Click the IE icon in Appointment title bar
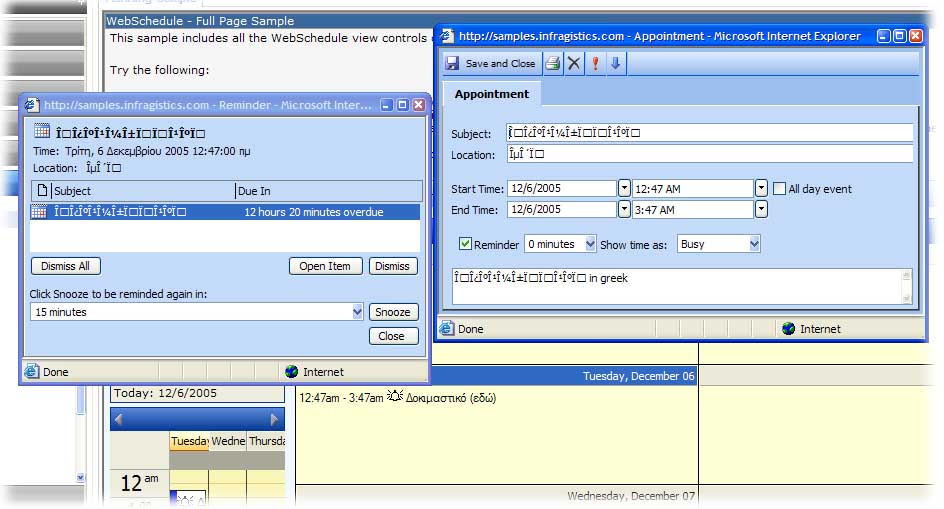Screen dimensions: 944x509 tap(446, 36)
